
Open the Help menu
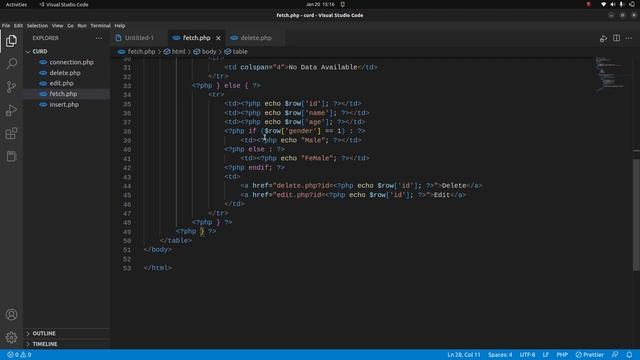[120, 25]
